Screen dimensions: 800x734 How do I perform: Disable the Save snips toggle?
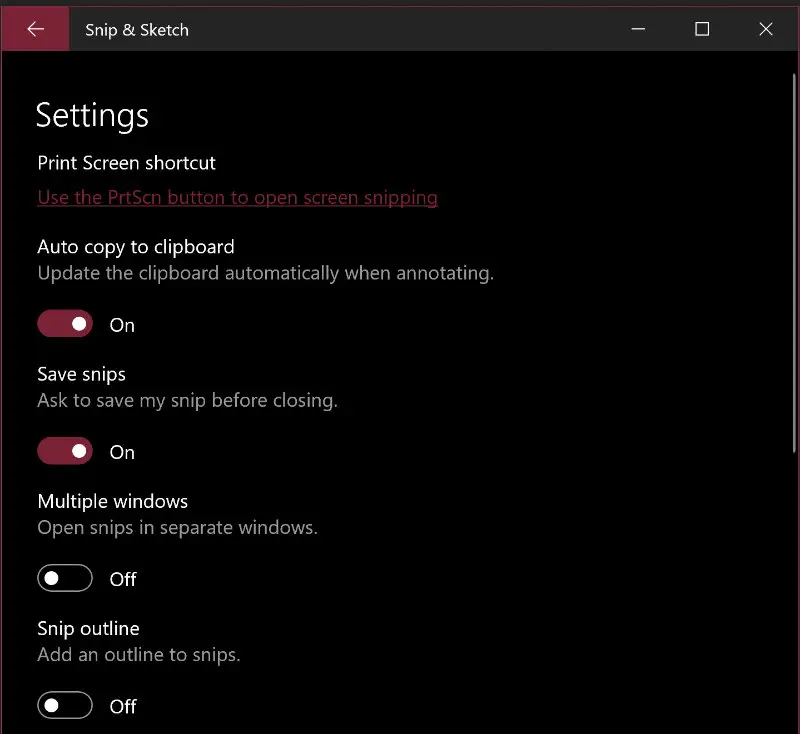click(65, 451)
